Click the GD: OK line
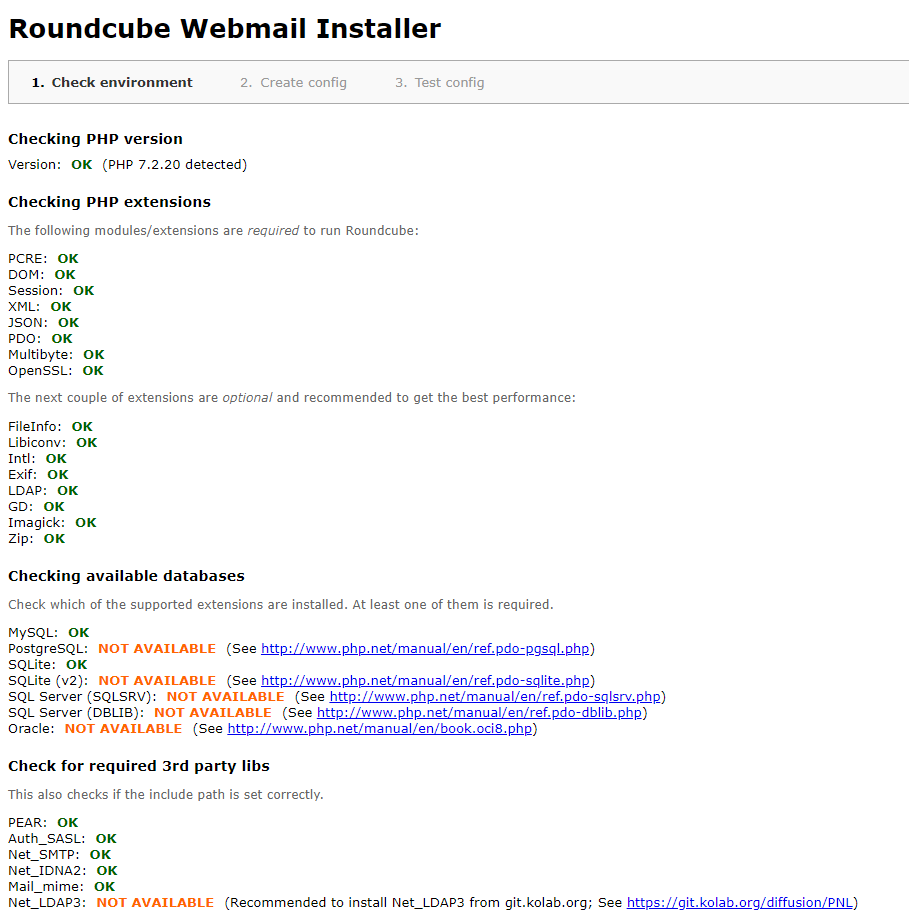This screenshot has width=909, height=922. click(x=36, y=506)
